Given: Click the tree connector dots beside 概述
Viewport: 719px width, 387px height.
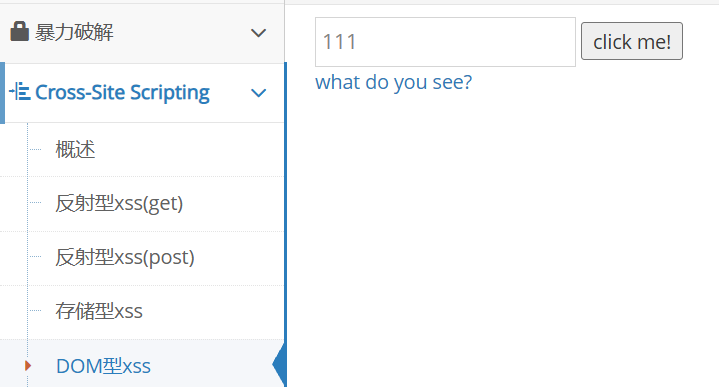Looking at the screenshot, I should 35,149.
